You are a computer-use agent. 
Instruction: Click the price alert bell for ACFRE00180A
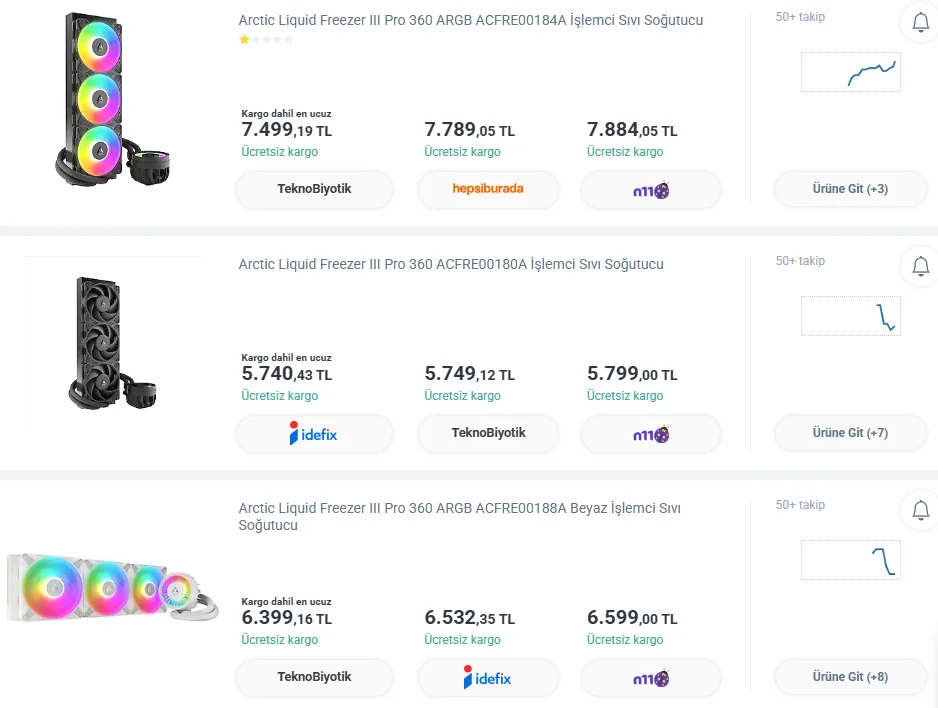920,266
